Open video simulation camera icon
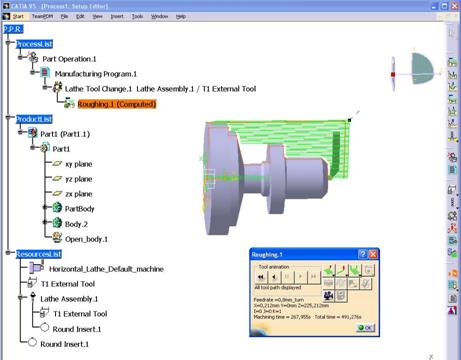Screen dimensions: 461x360 pos(329,296)
